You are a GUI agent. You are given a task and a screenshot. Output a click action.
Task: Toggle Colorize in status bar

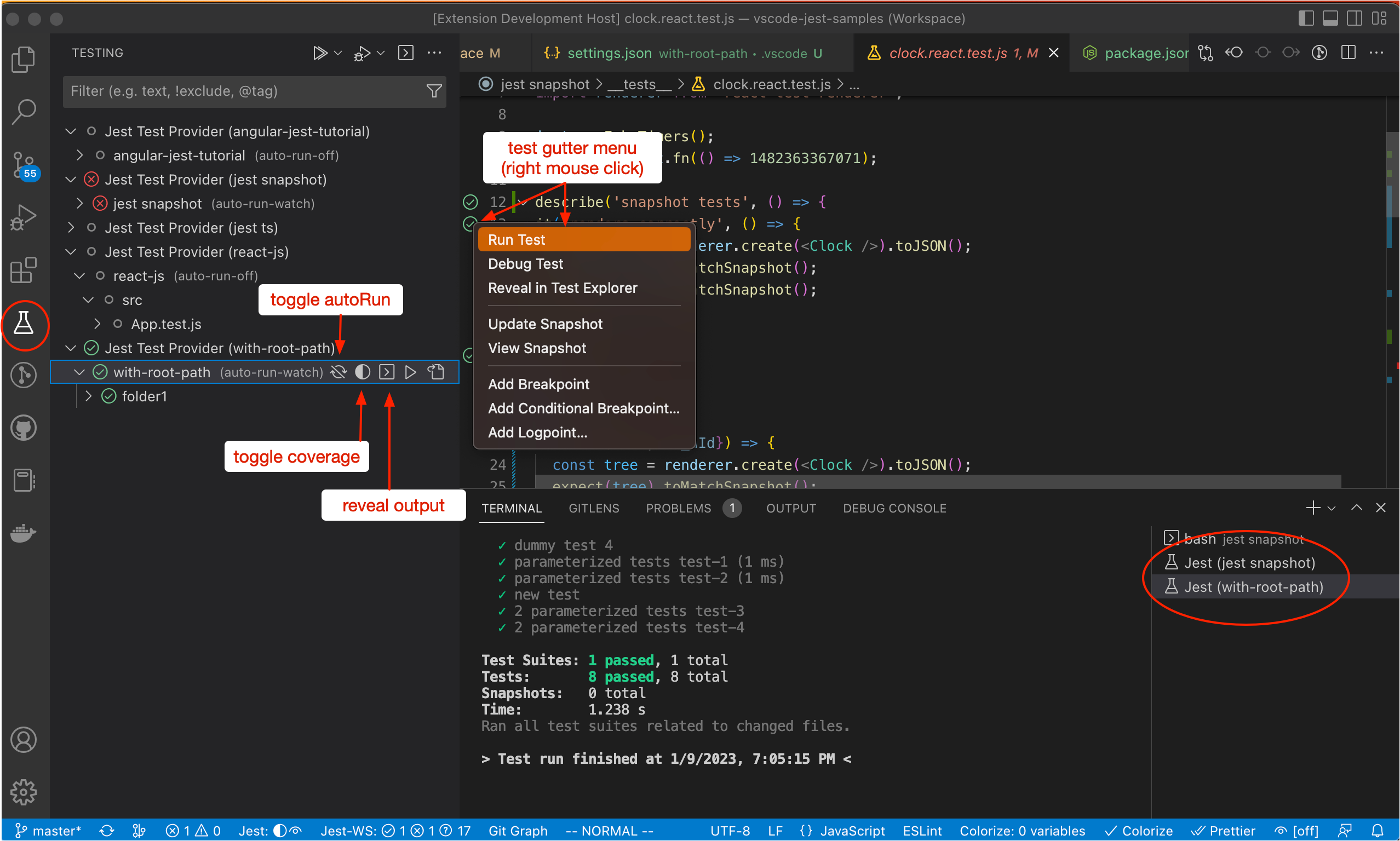[x=1139, y=831]
